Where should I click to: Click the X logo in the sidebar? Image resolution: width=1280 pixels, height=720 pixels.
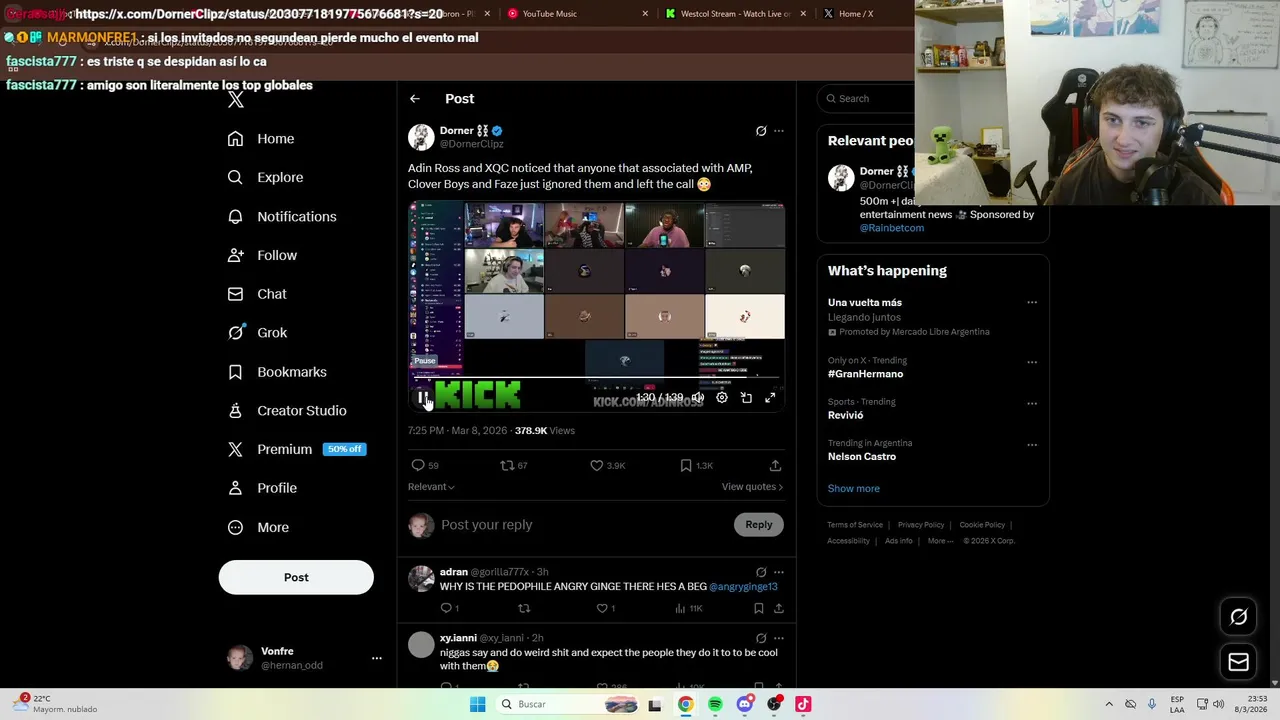236,99
